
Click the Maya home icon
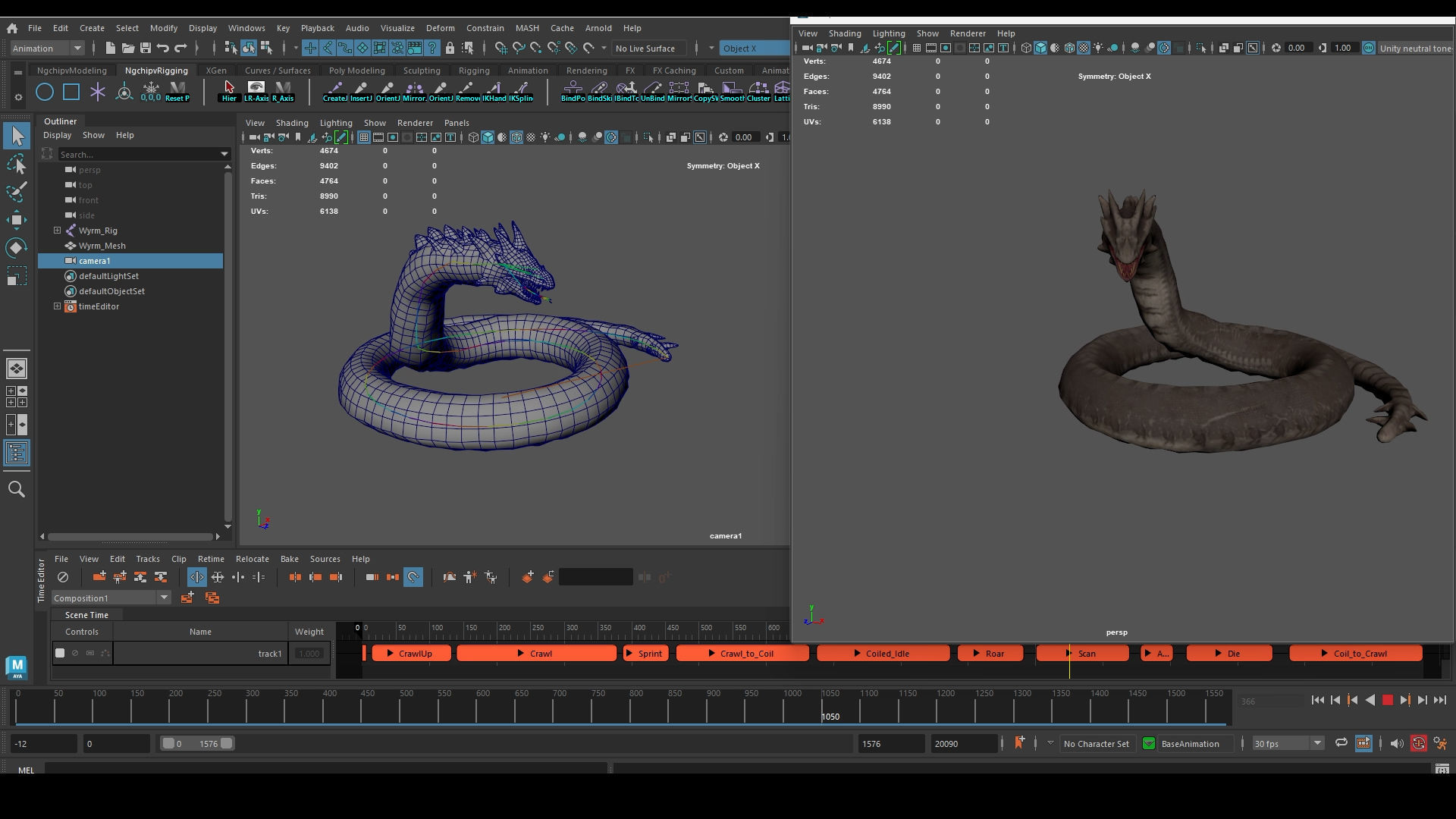point(12,28)
